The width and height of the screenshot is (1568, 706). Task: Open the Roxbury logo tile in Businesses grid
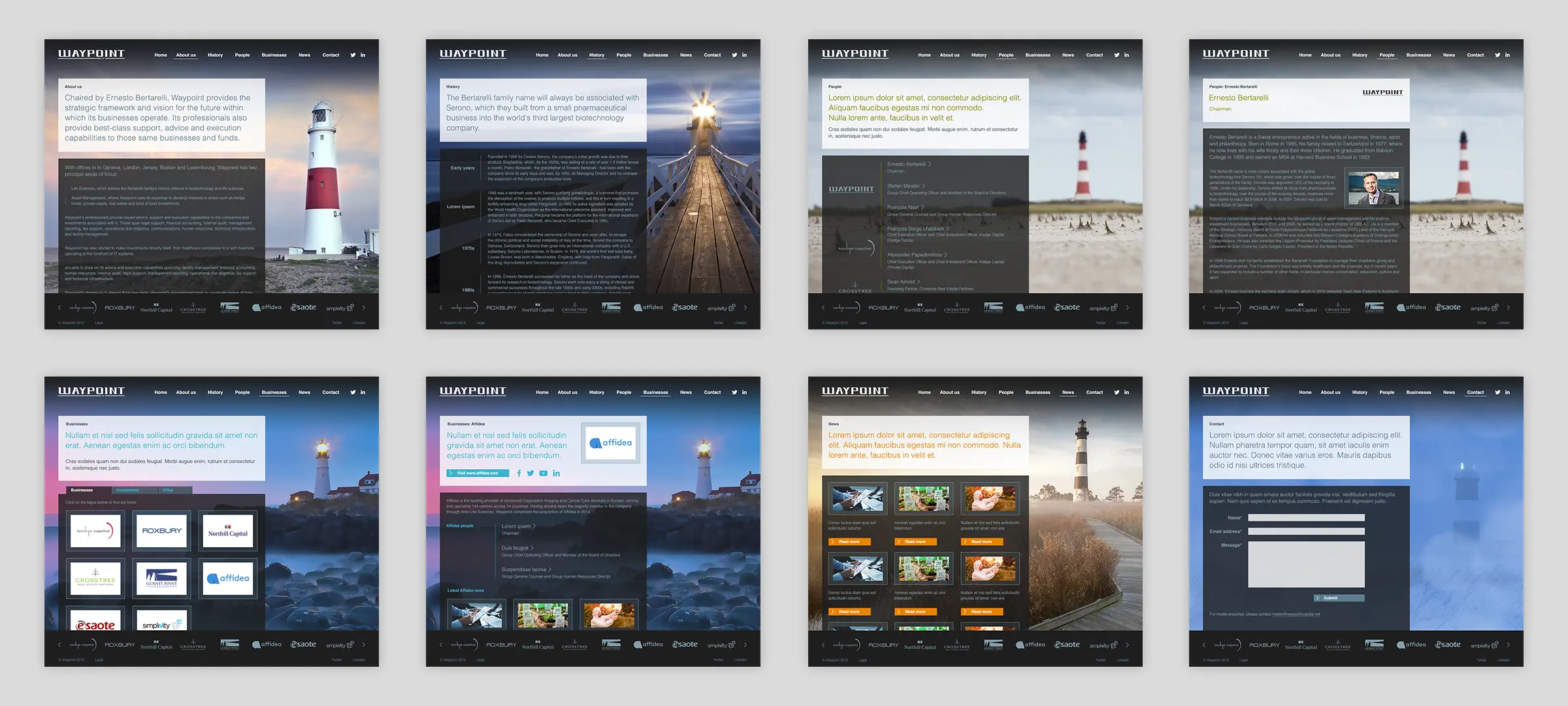pyautogui.click(x=161, y=531)
